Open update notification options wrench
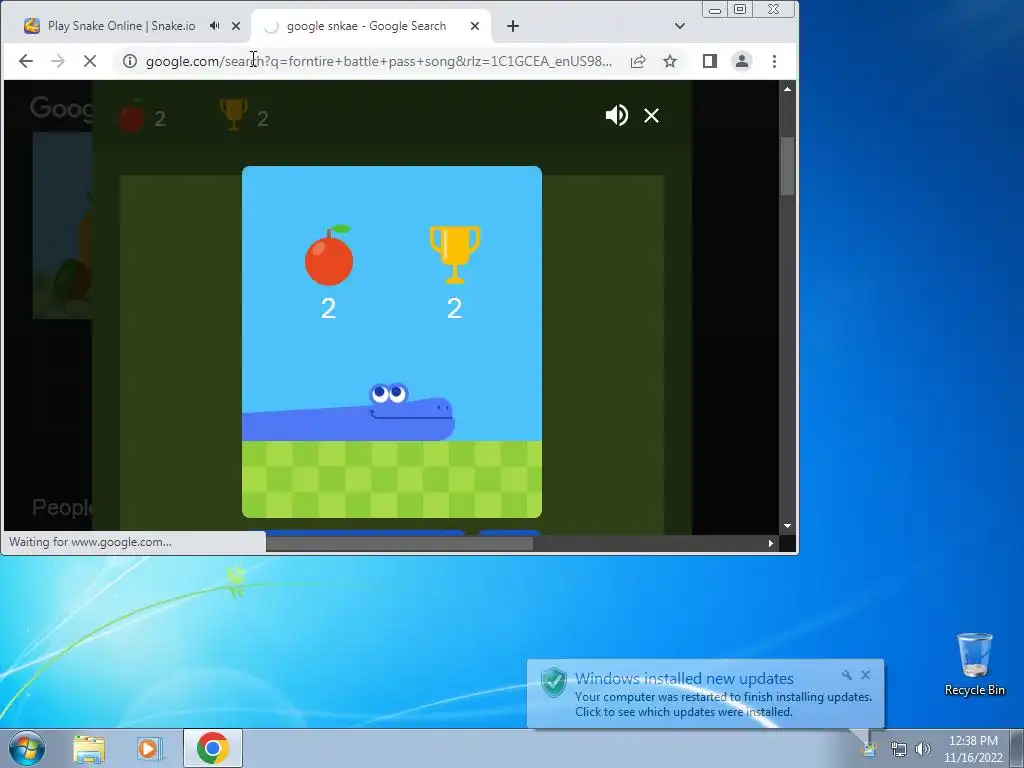 847,675
